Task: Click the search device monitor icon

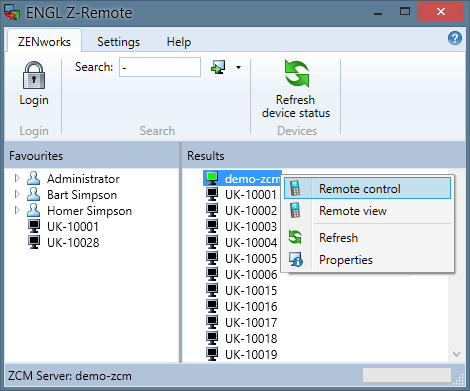Action: tap(218, 67)
